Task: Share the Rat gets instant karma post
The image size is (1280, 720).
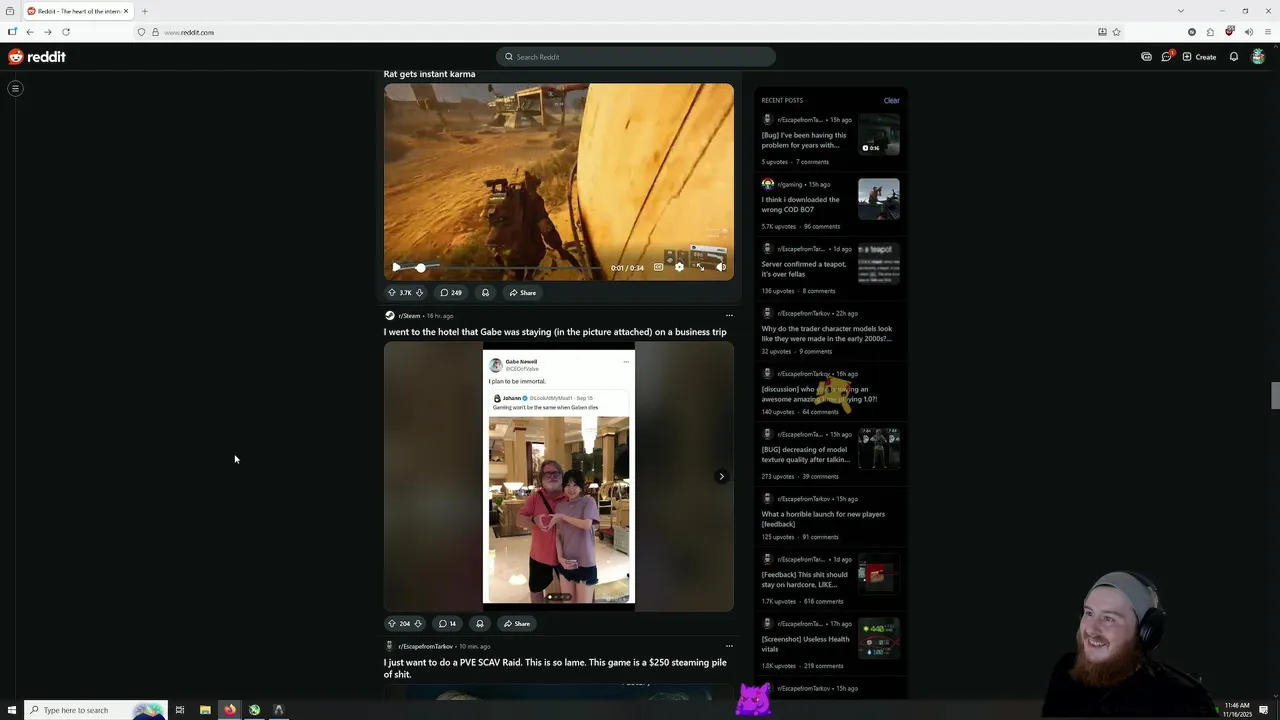Action: click(522, 293)
